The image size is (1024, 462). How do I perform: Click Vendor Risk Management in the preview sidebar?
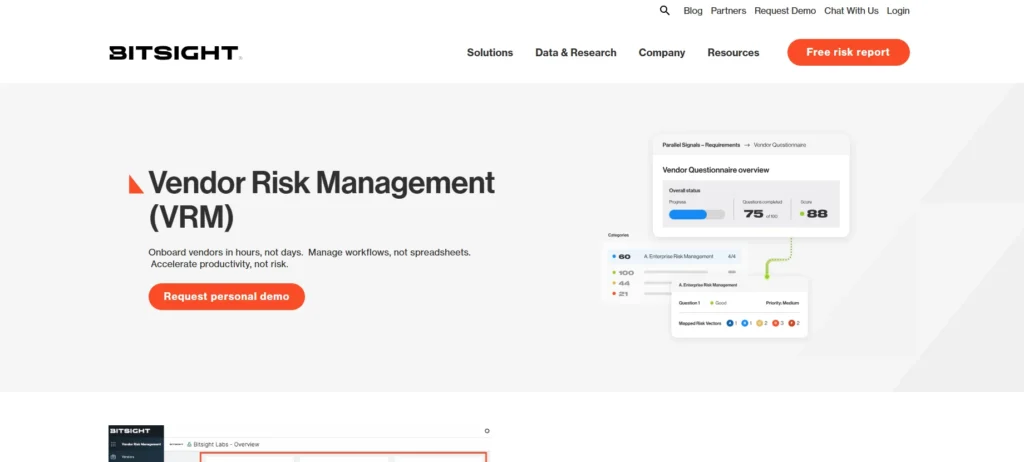(x=141, y=444)
